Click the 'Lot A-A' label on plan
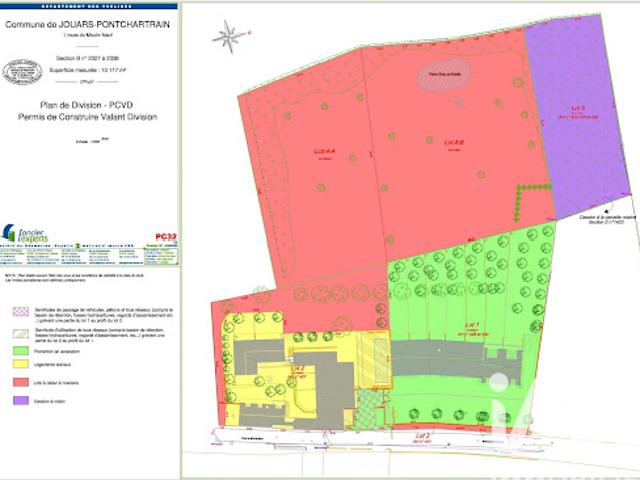The height and width of the screenshot is (480, 640). click(324, 151)
